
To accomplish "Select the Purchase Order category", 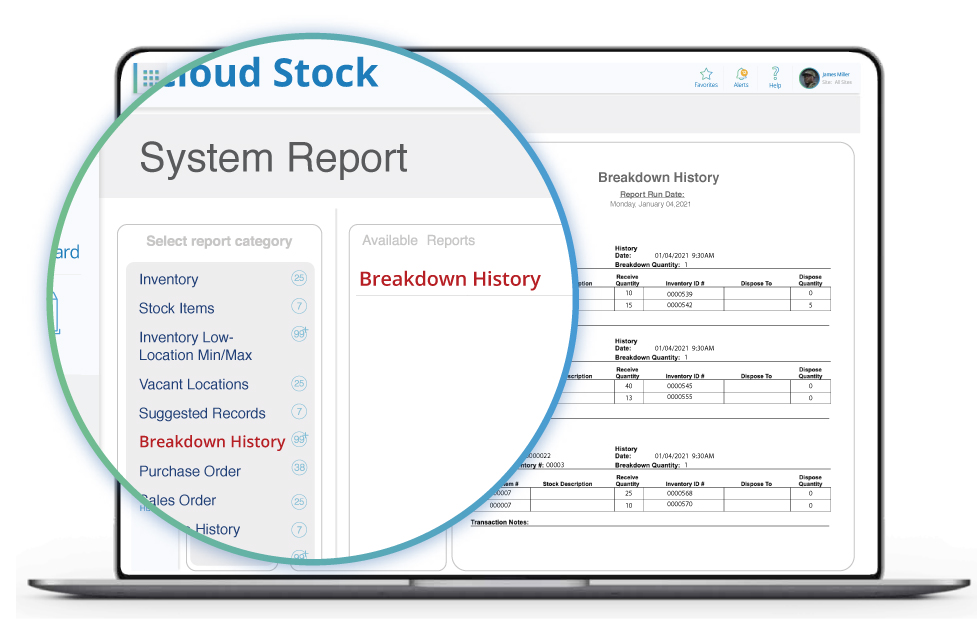I will click(x=190, y=471).
